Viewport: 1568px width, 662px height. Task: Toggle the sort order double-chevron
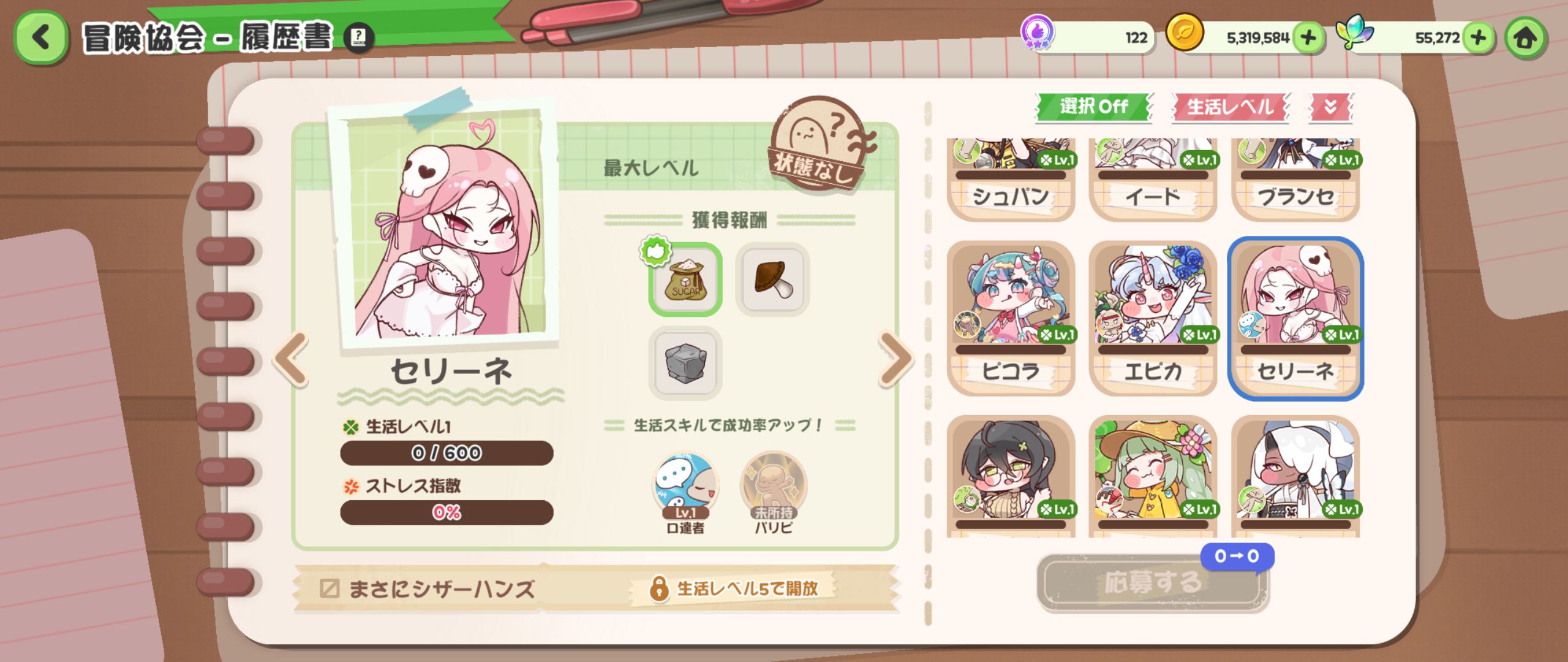coord(1330,107)
